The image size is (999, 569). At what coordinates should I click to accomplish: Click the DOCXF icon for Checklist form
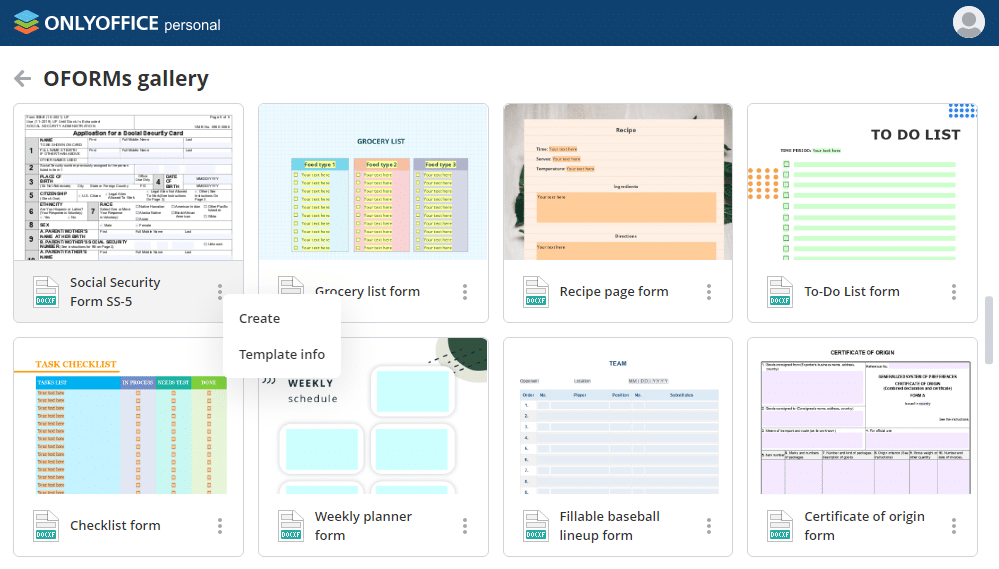pos(46,525)
